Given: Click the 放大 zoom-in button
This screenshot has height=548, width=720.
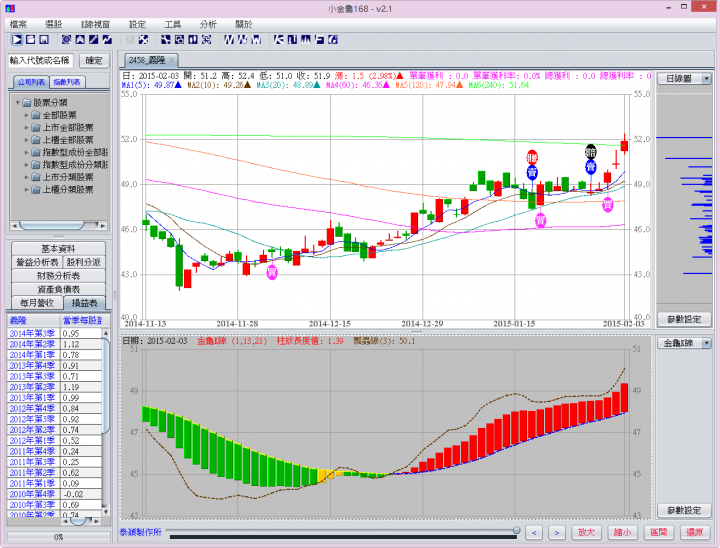Looking at the screenshot, I should (586, 532).
